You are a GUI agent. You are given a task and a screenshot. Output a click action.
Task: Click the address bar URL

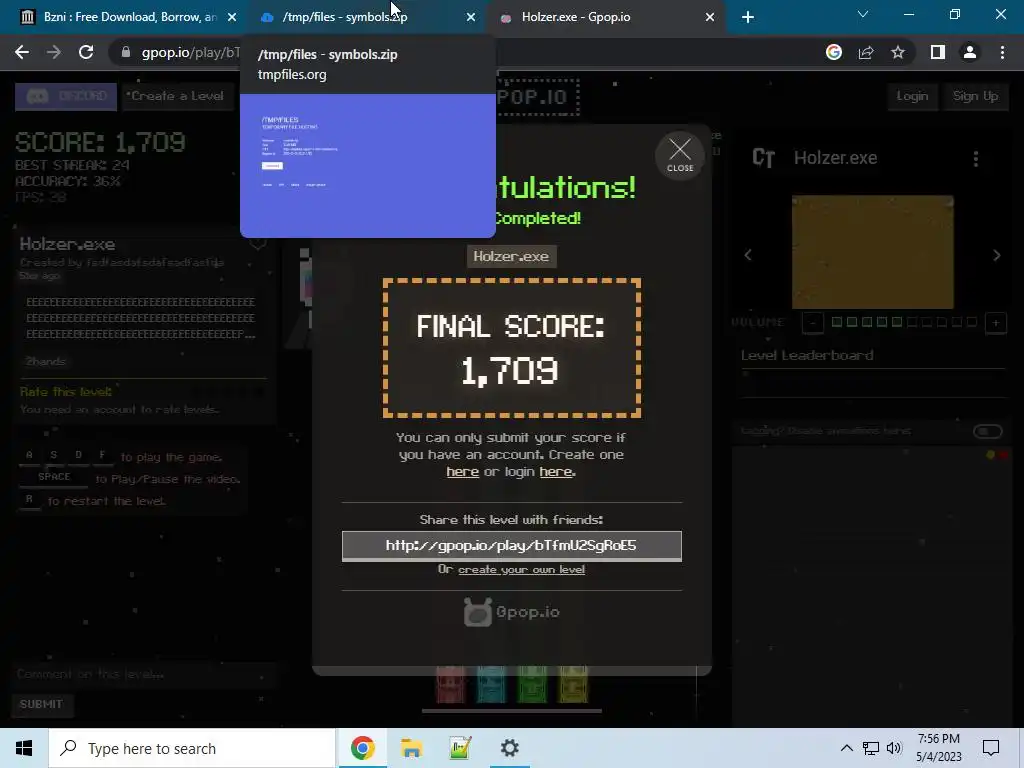189,52
